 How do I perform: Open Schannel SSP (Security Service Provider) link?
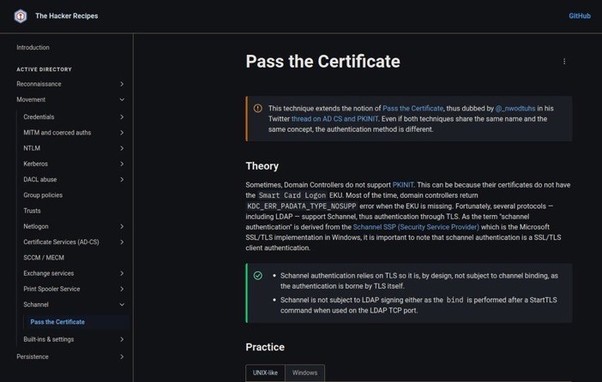(x=416, y=227)
